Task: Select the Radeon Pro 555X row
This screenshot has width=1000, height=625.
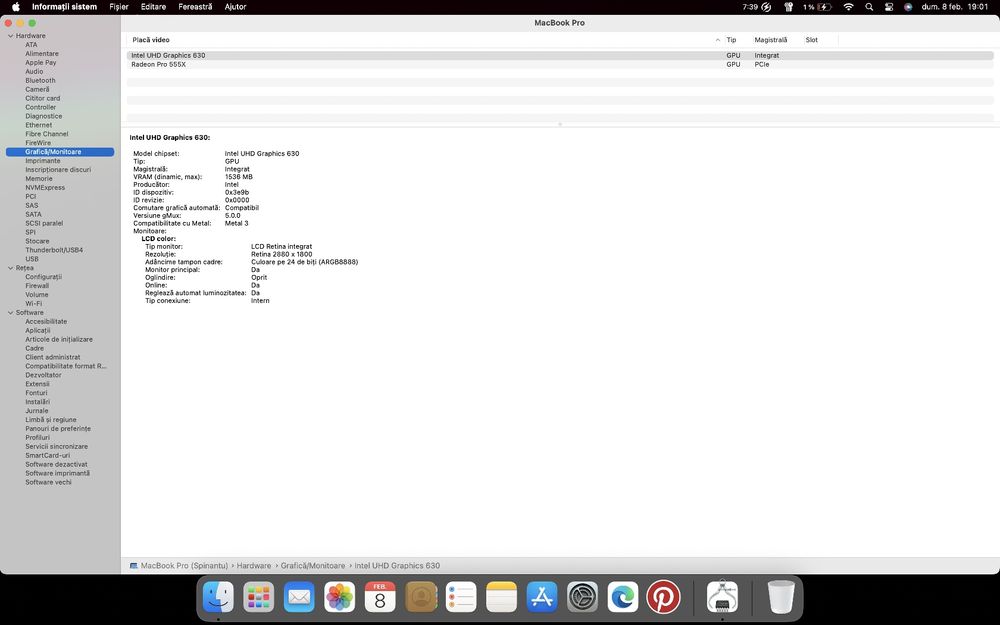Action: (560, 64)
